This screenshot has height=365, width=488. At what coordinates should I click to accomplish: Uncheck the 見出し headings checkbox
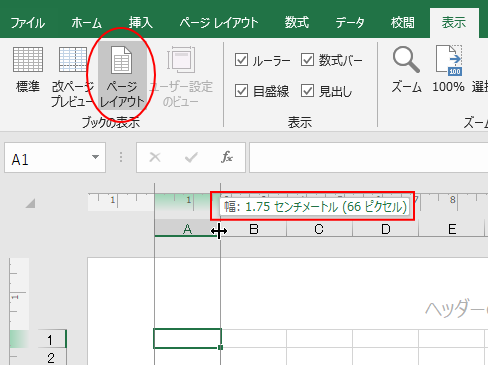(x=307, y=91)
